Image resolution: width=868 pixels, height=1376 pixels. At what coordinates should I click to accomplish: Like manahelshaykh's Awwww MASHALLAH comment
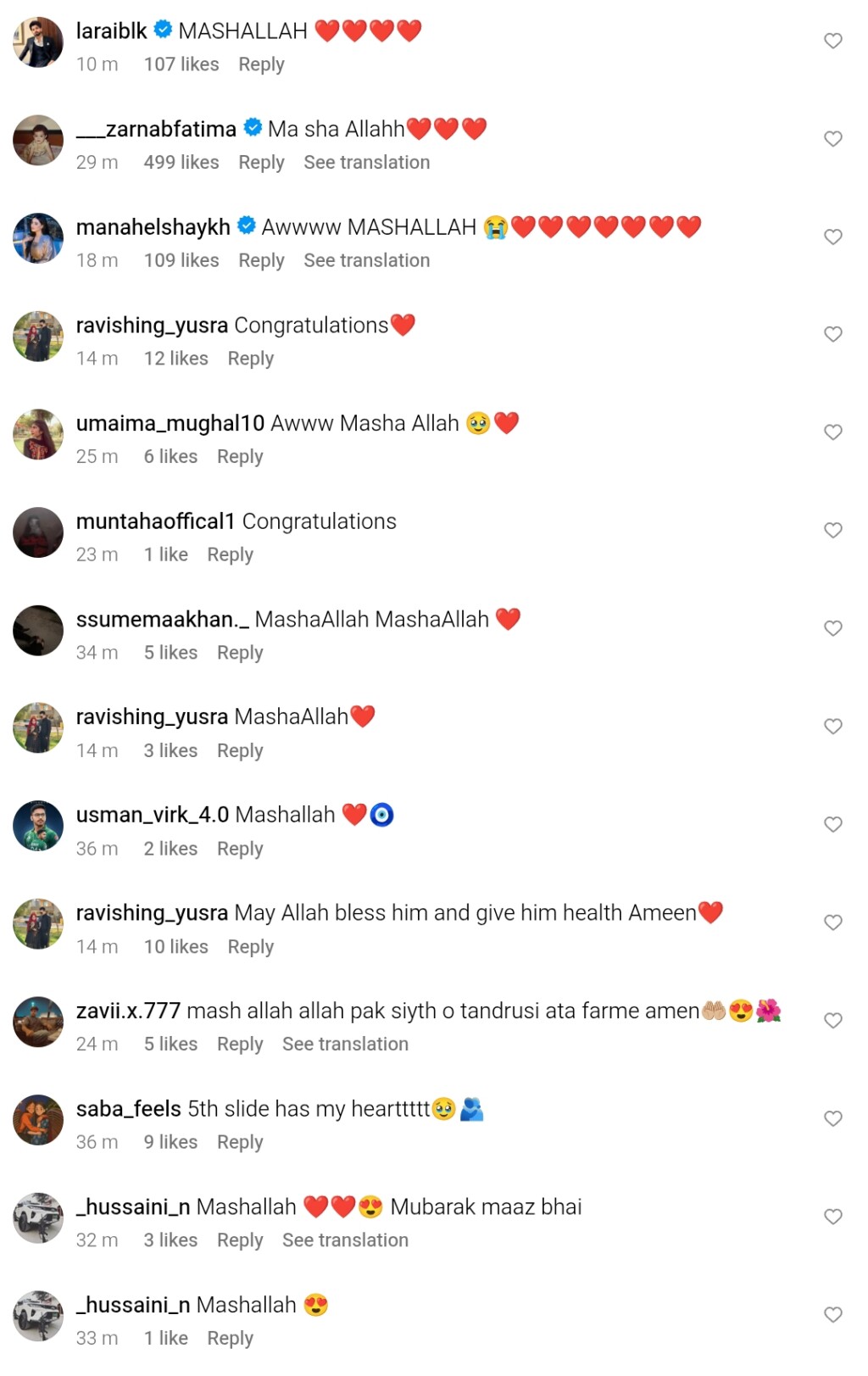tap(833, 237)
